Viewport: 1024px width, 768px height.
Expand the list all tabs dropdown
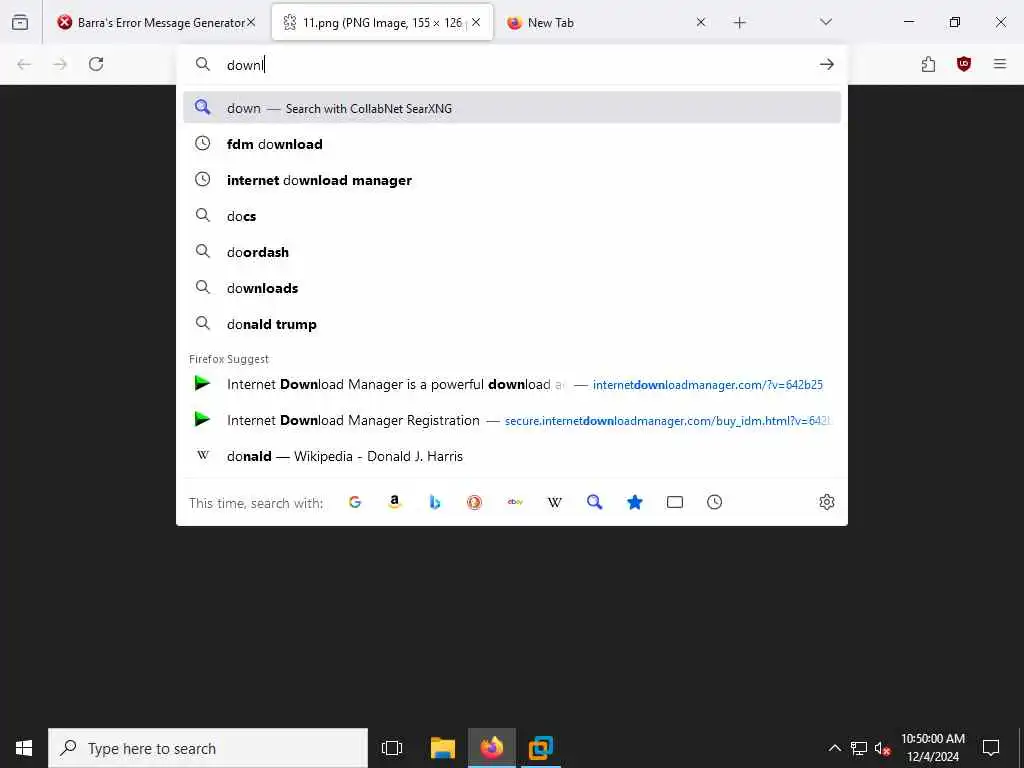pos(826,22)
